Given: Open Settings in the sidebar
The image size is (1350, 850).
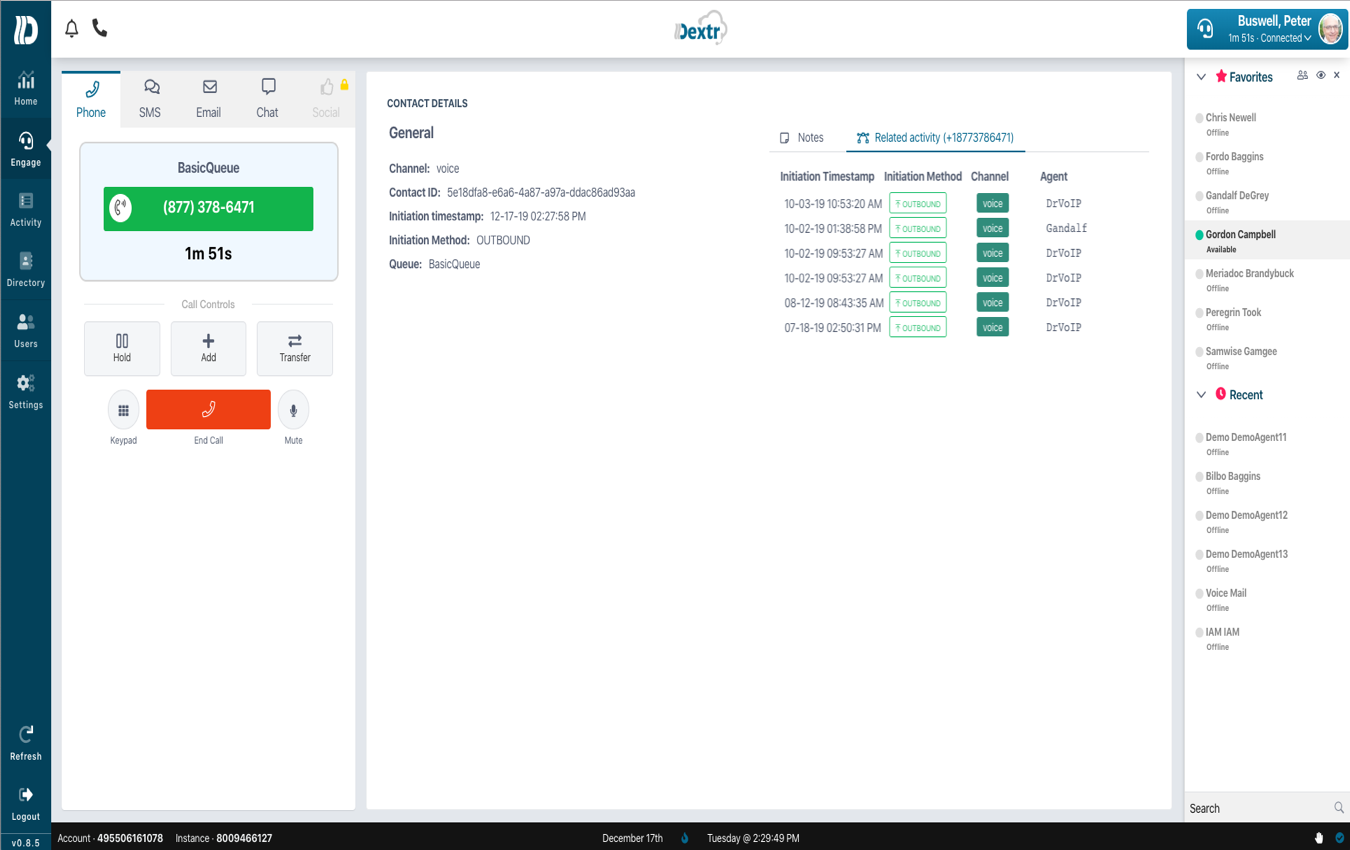Looking at the screenshot, I should (x=26, y=393).
